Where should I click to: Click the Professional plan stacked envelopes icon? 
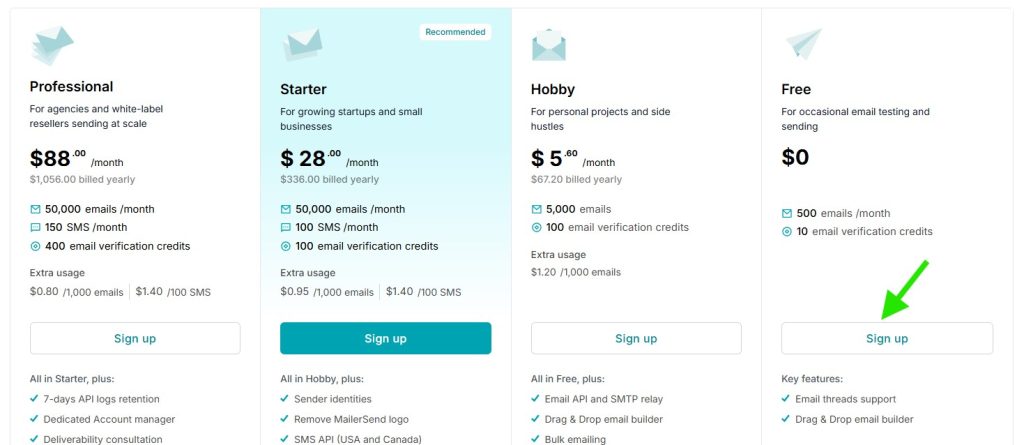click(52, 47)
